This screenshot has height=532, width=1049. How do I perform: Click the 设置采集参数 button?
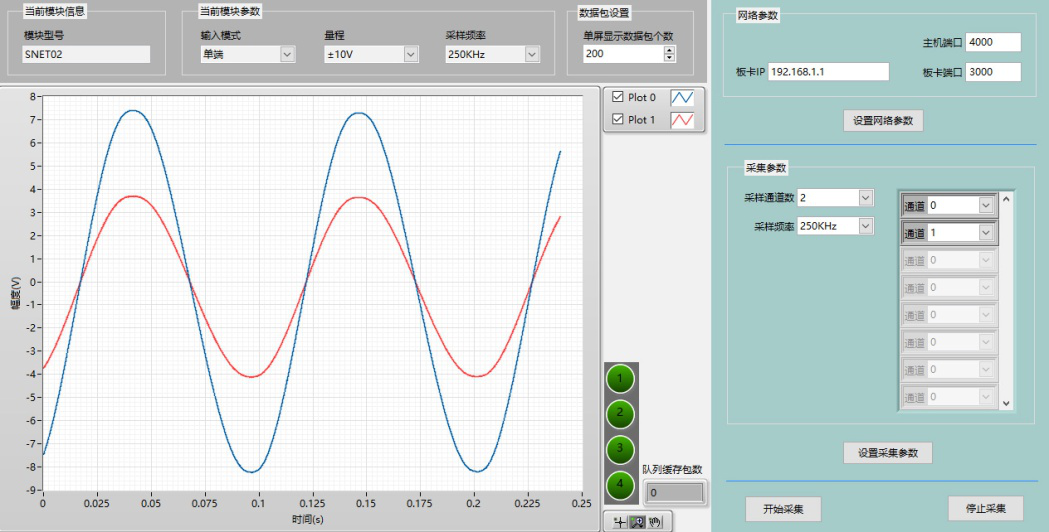(x=888, y=453)
